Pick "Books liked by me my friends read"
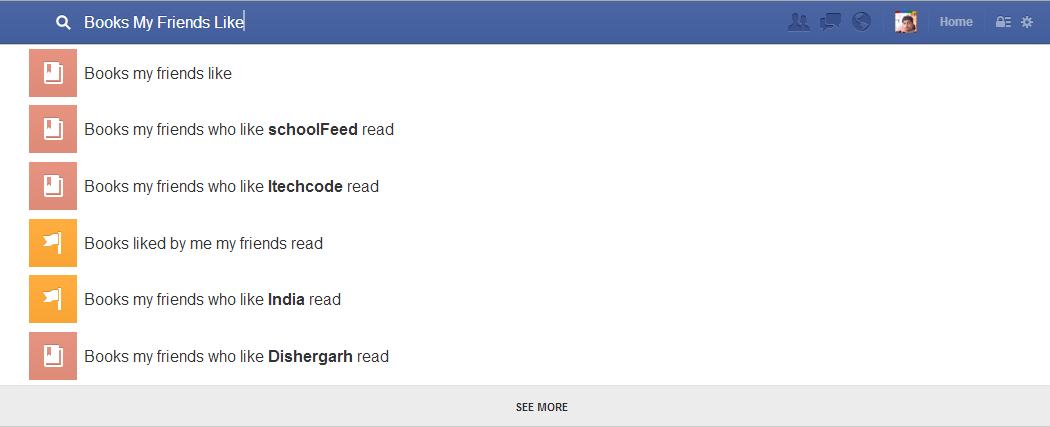The image size is (1050, 427). tap(525, 243)
